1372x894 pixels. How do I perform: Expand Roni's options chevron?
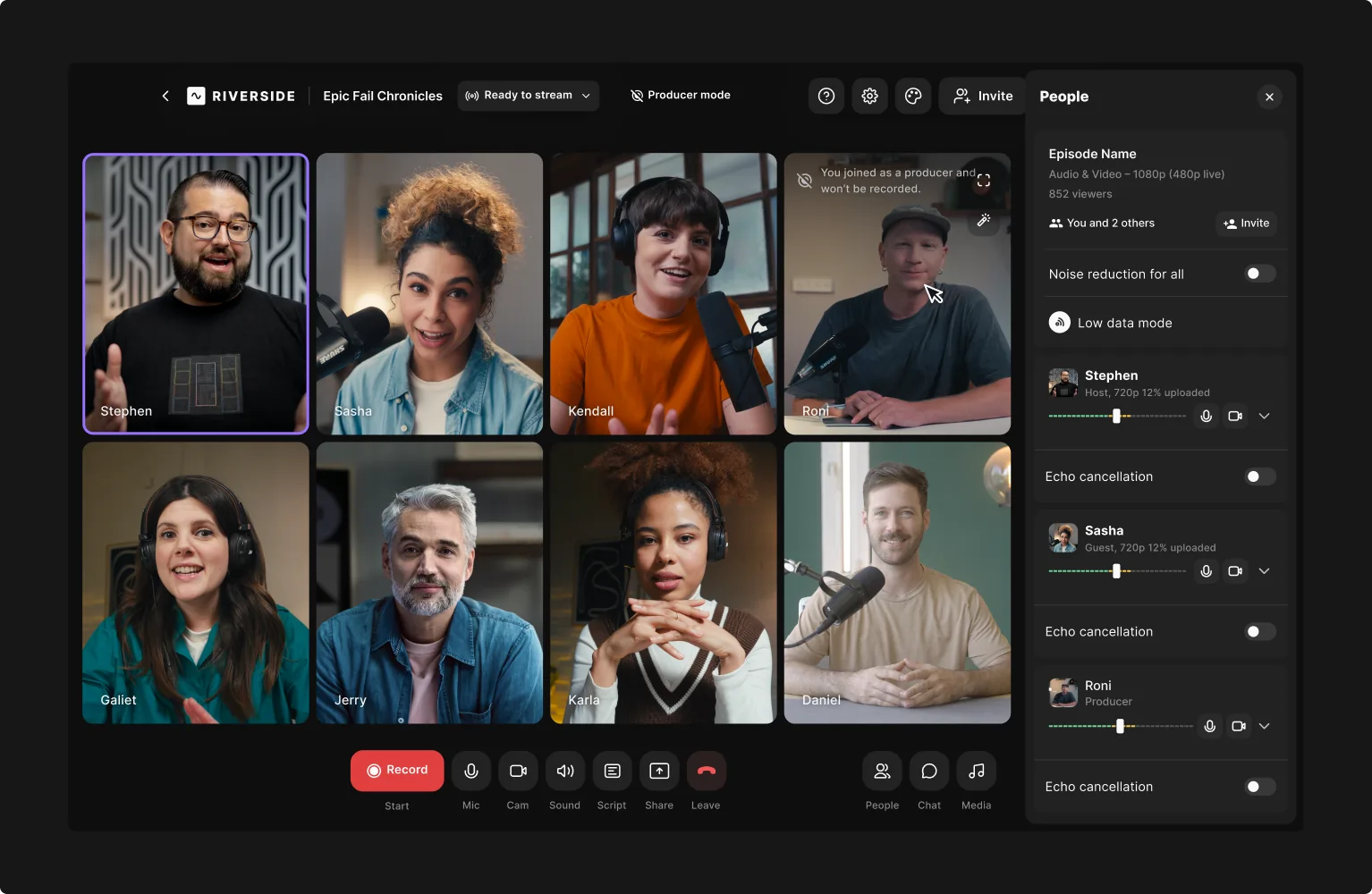(1264, 726)
